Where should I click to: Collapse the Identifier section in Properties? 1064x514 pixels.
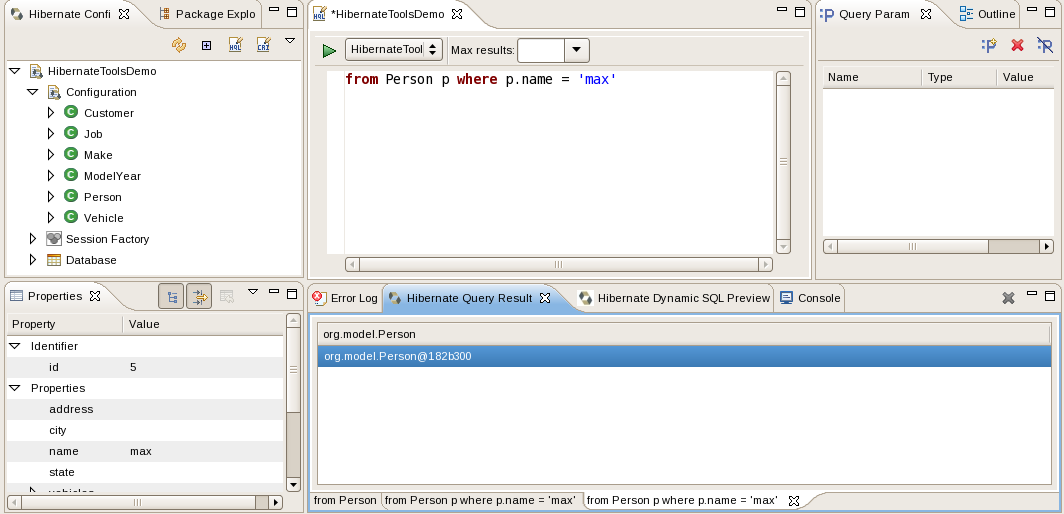[15, 346]
